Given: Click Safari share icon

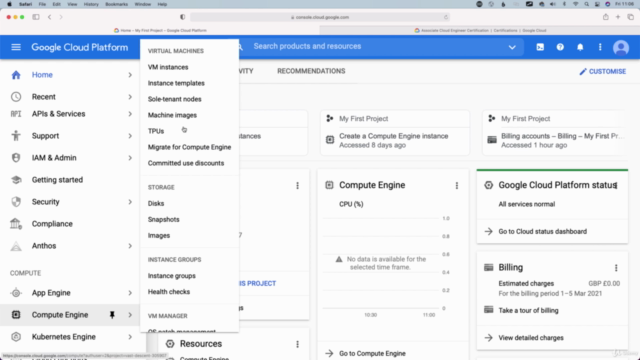Looking at the screenshot, I should pyautogui.click(x=606, y=17).
